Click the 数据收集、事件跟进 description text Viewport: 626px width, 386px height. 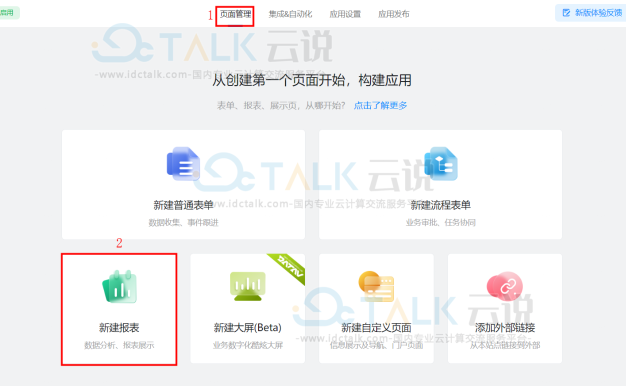(x=183, y=222)
